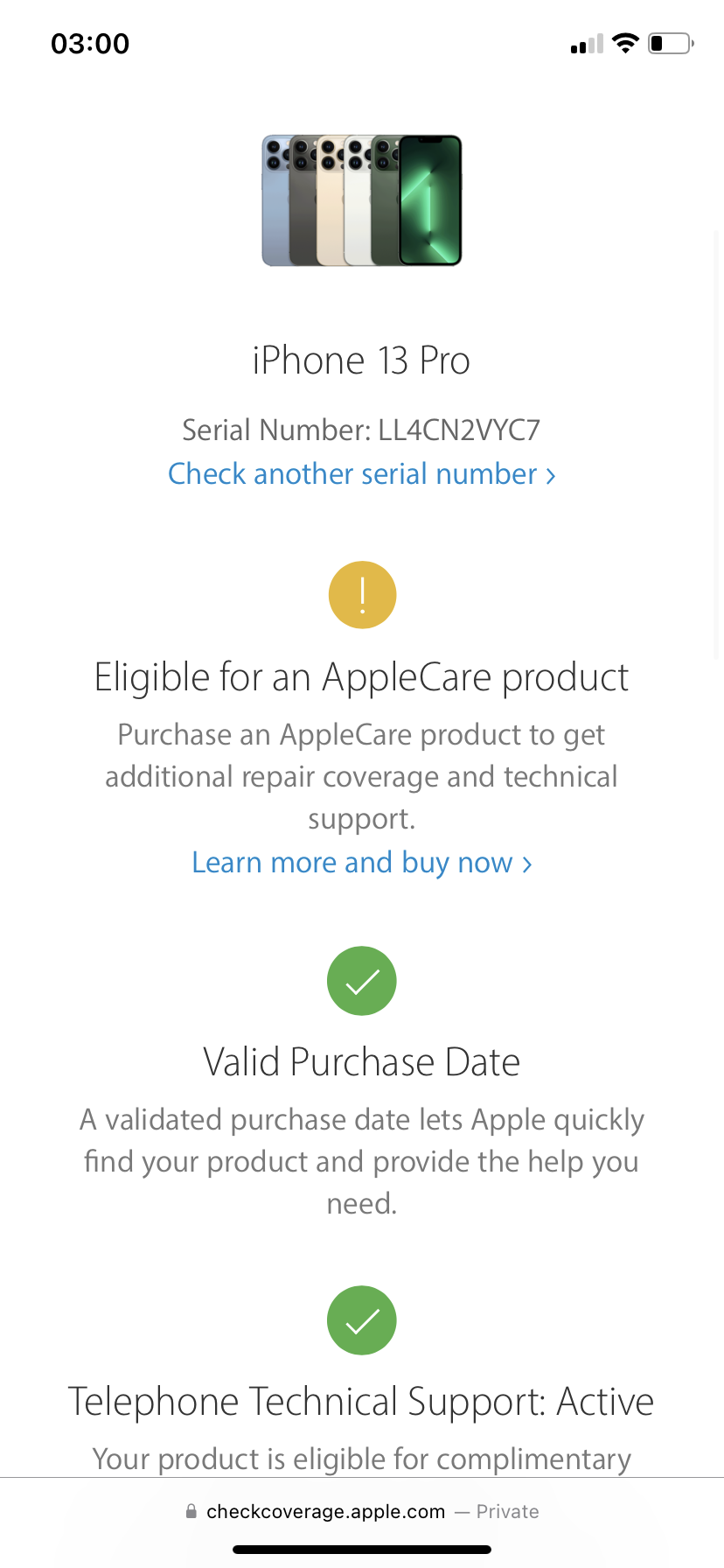Tap the green checkmark above Valid Purchase Date

point(362,981)
